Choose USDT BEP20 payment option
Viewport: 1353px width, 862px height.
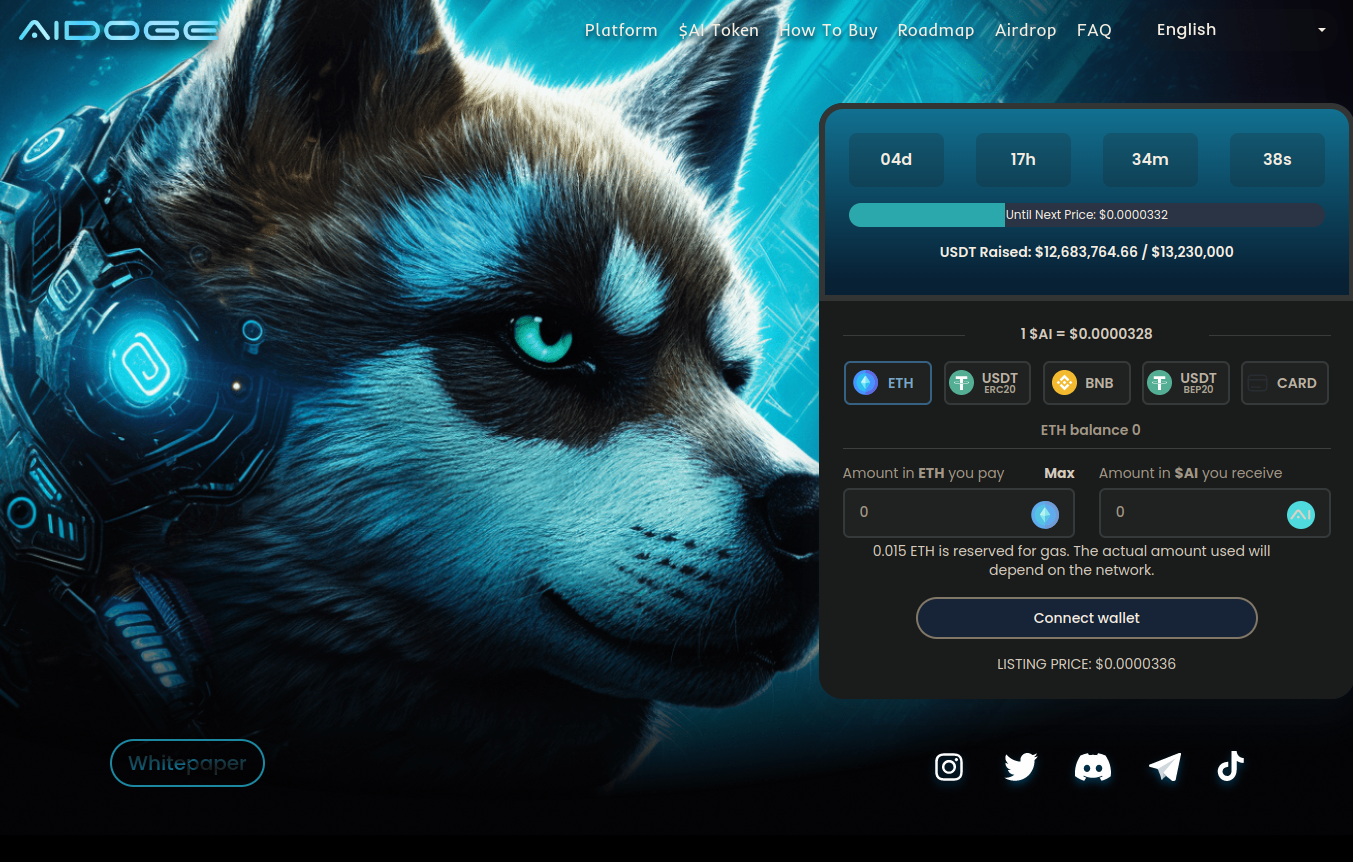click(1185, 383)
